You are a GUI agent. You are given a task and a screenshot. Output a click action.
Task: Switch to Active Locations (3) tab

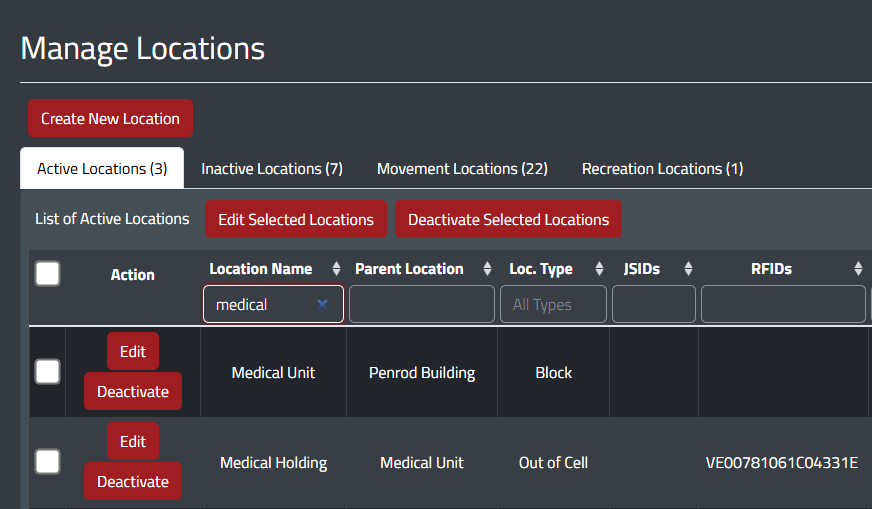tap(102, 169)
